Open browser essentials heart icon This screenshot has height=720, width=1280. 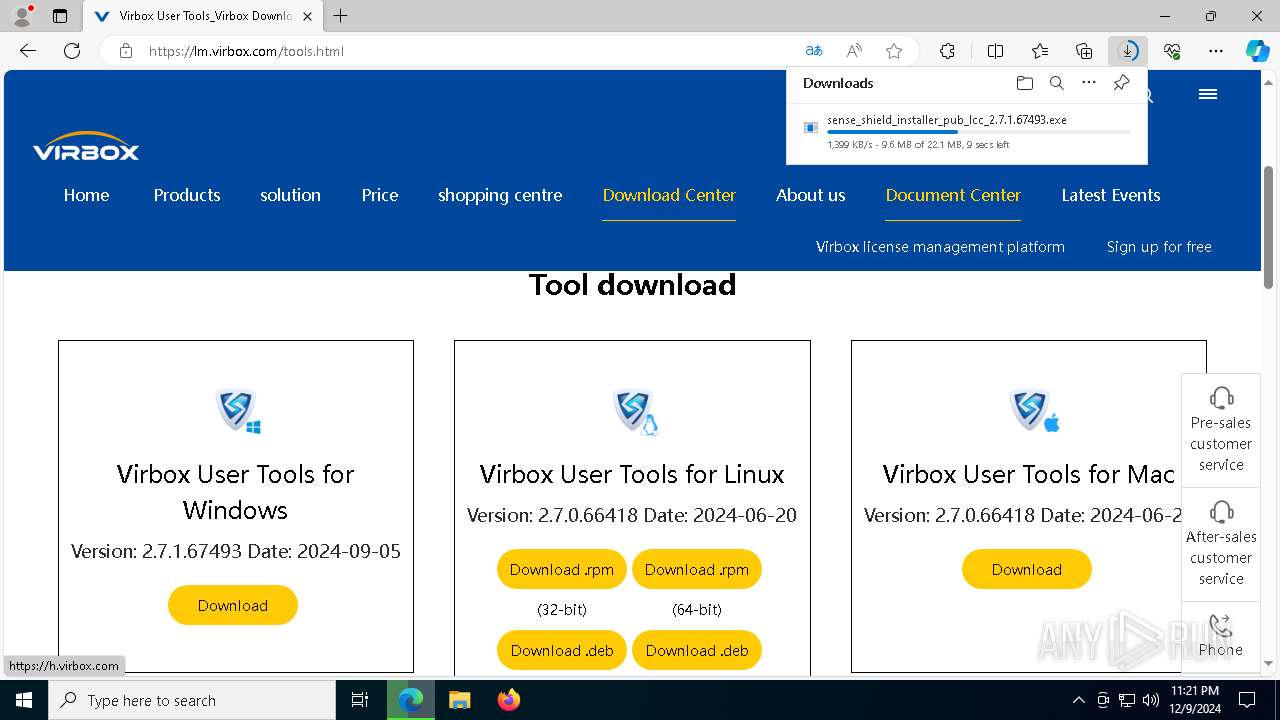(x=1172, y=51)
